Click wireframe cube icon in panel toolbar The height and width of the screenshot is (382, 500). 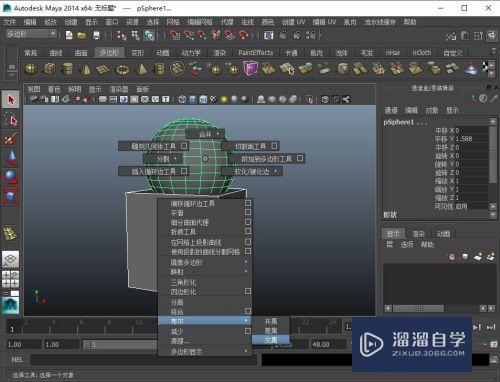(182, 99)
